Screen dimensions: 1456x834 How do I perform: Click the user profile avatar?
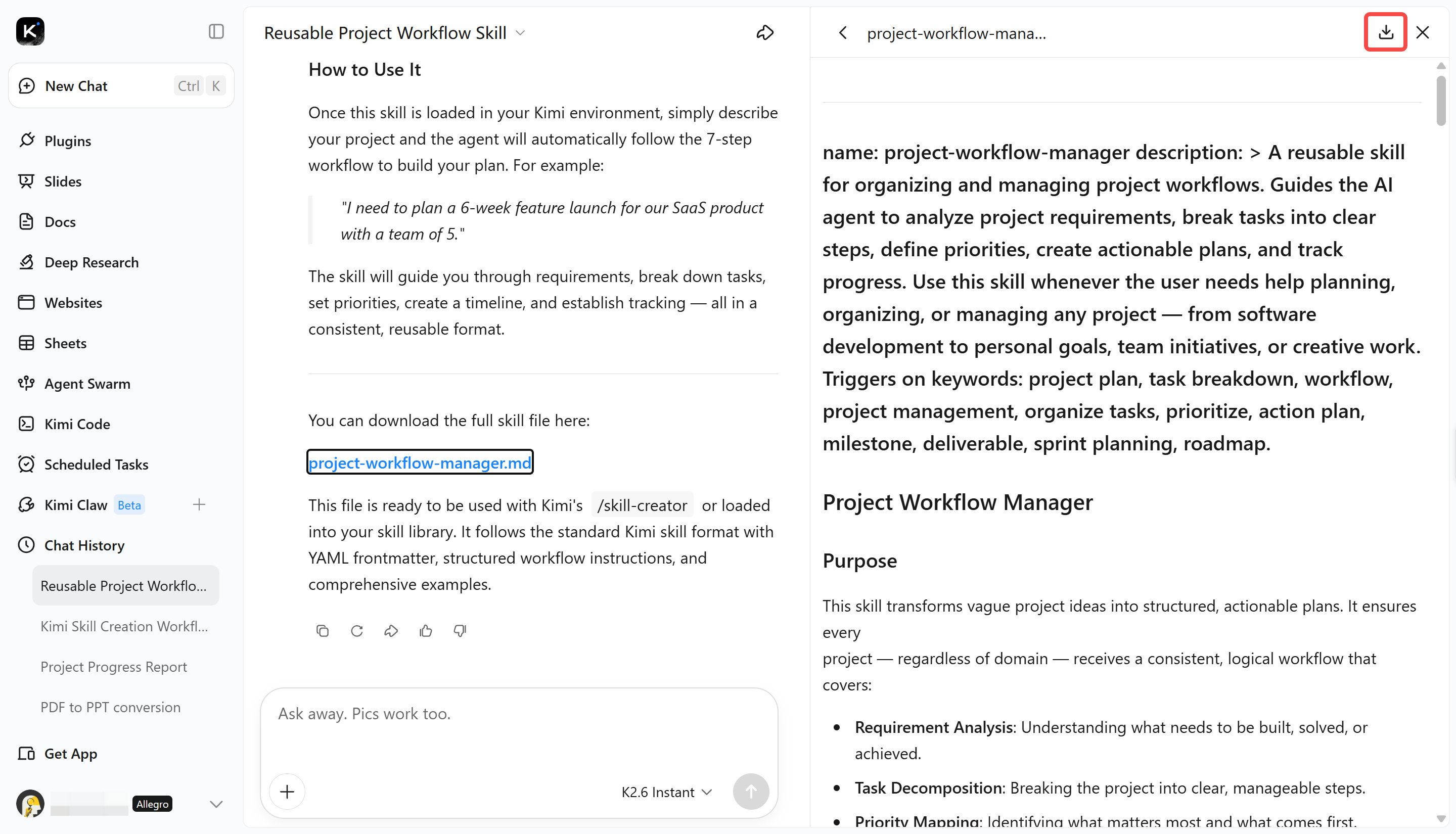point(30,804)
